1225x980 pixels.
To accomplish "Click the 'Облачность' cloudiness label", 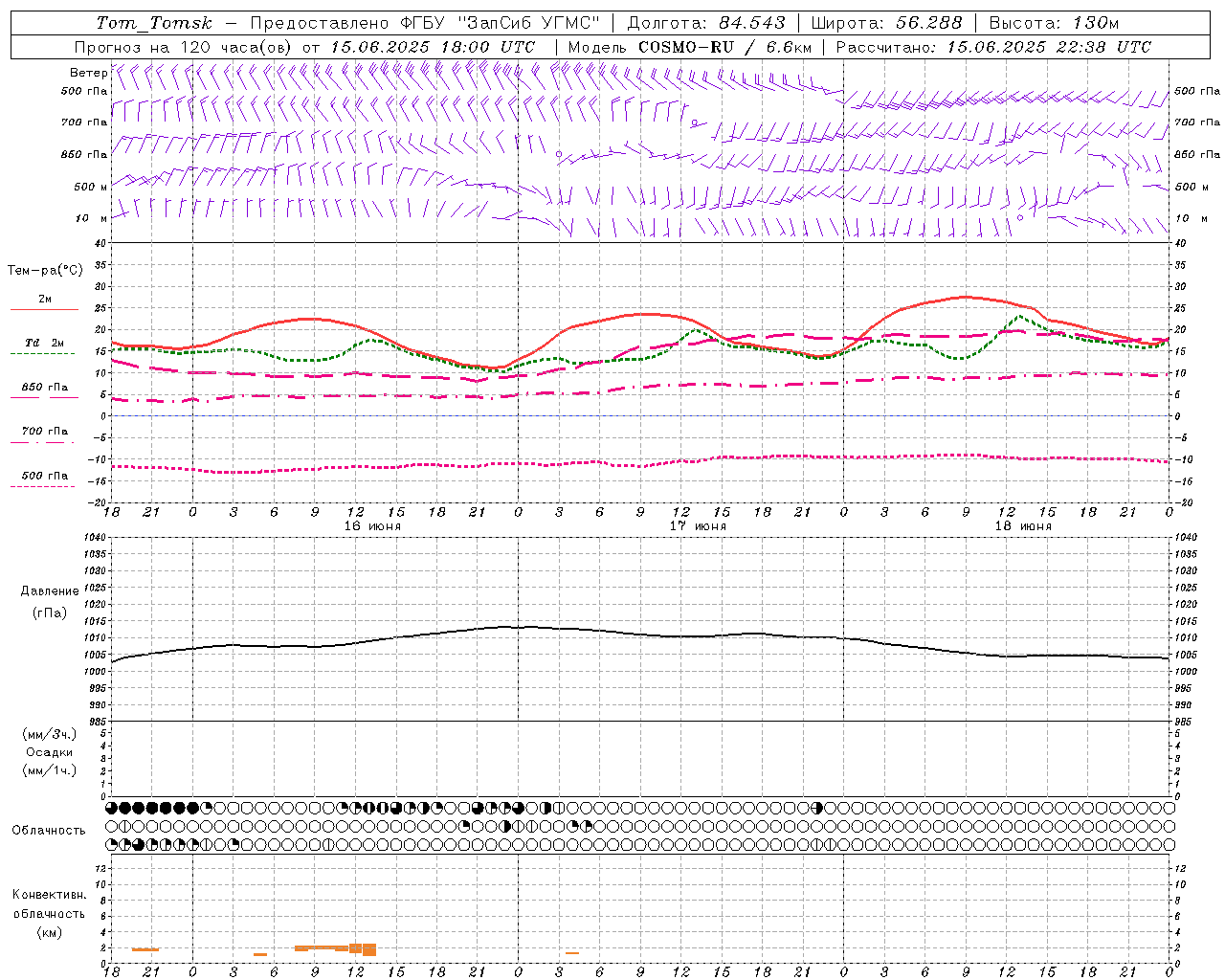I will [49, 831].
